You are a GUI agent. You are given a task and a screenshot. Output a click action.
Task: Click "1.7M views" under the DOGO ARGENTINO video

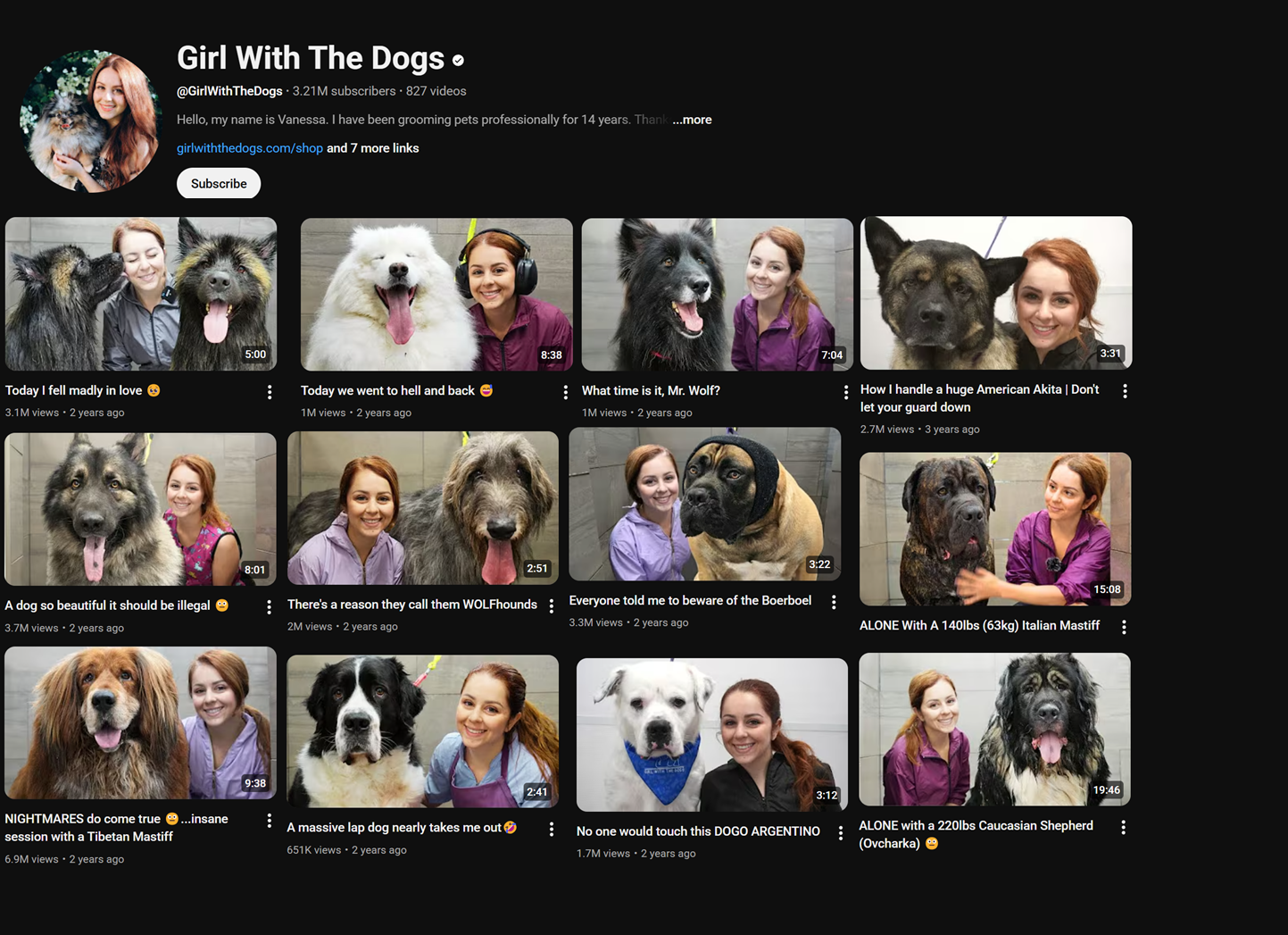(603, 854)
